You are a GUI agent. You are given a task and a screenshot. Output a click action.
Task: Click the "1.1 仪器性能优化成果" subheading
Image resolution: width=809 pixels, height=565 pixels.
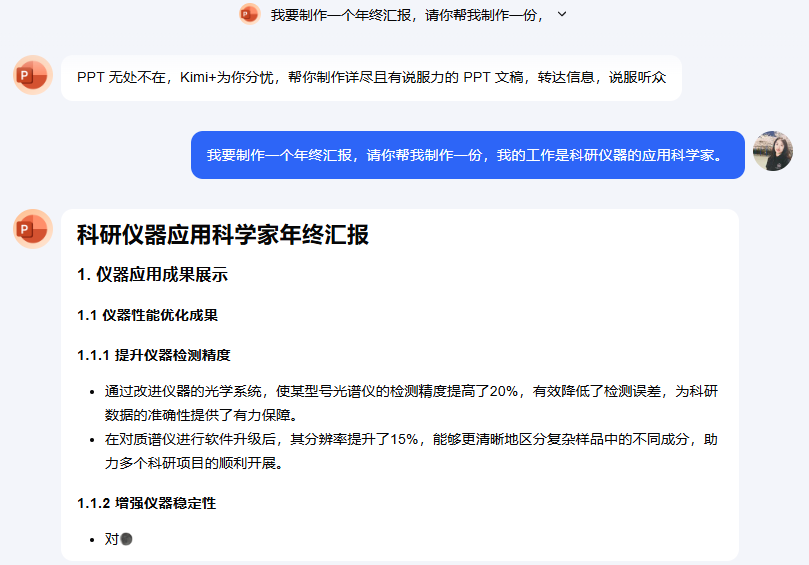click(x=147, y=315)
